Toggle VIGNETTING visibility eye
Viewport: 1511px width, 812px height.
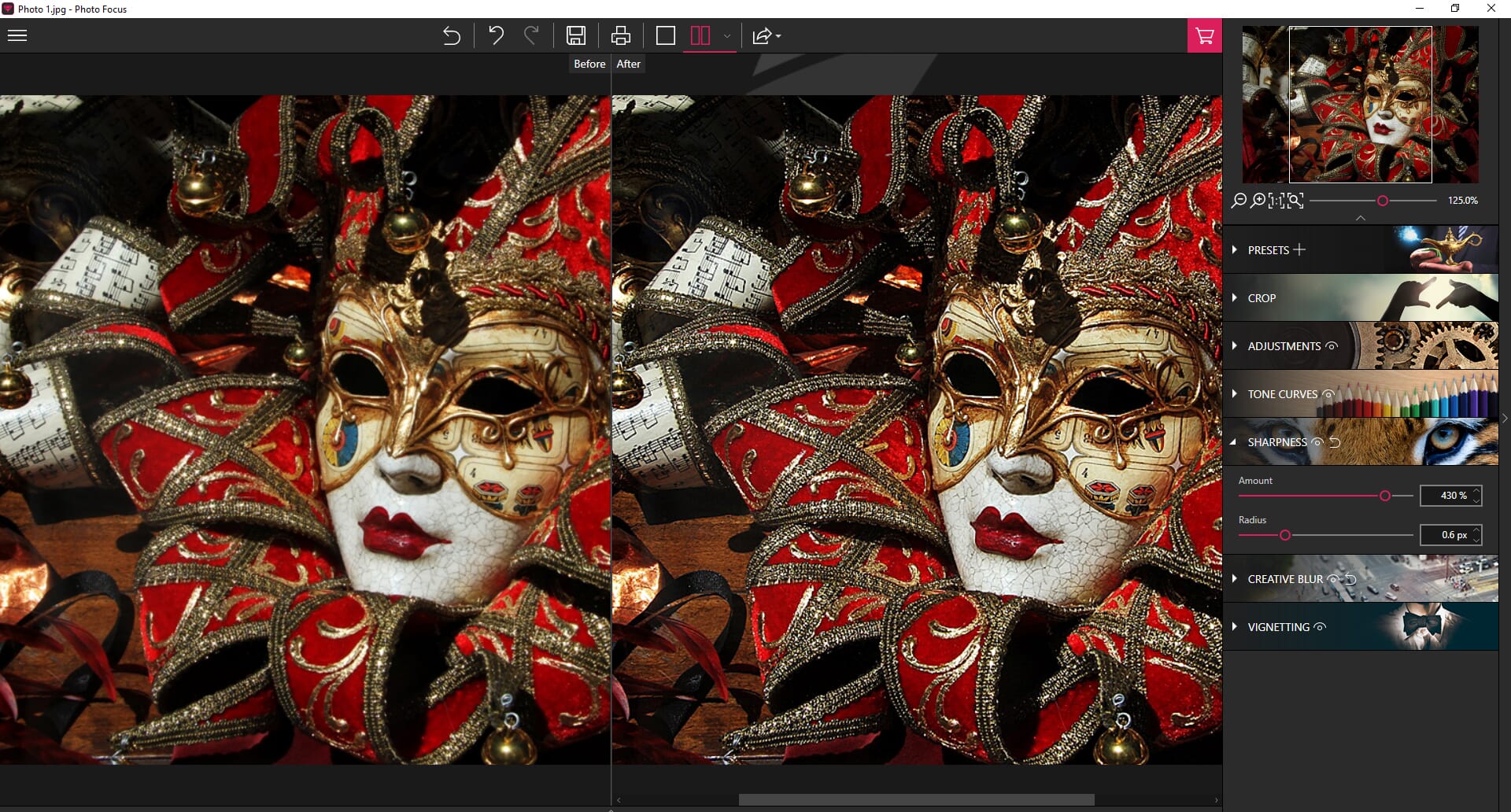pos(1321,626)
